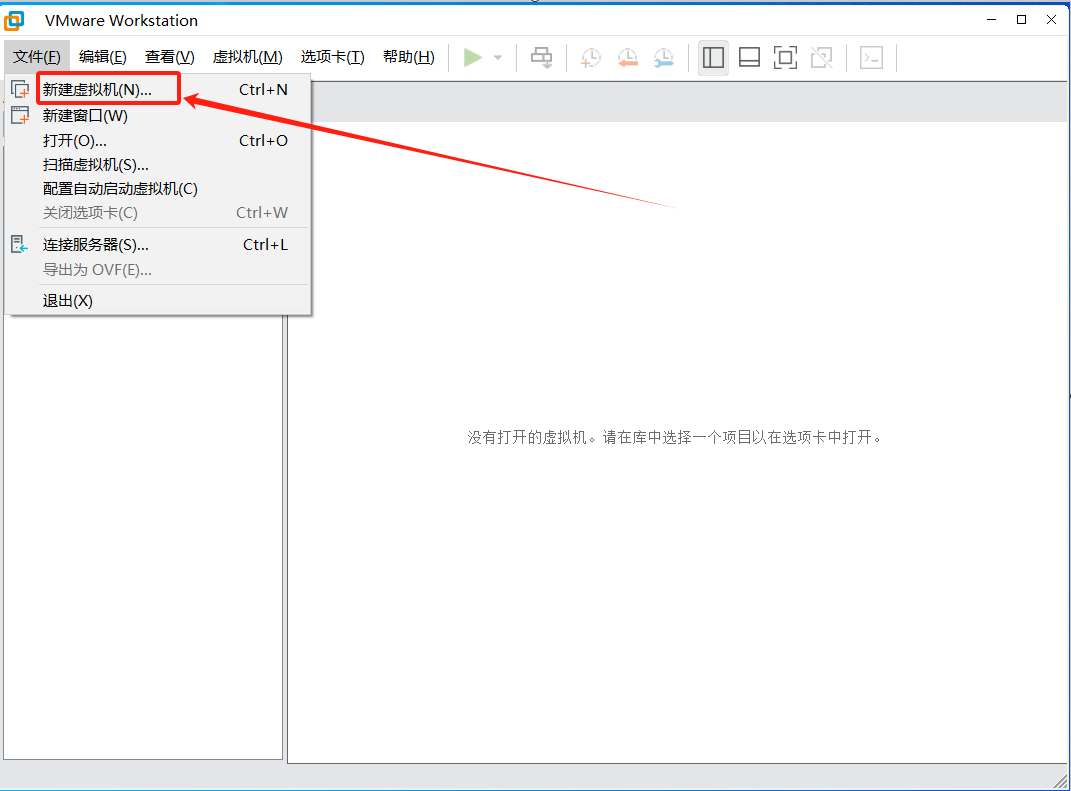
Task: Click the green power-on play icon
Action: [473, 57]
